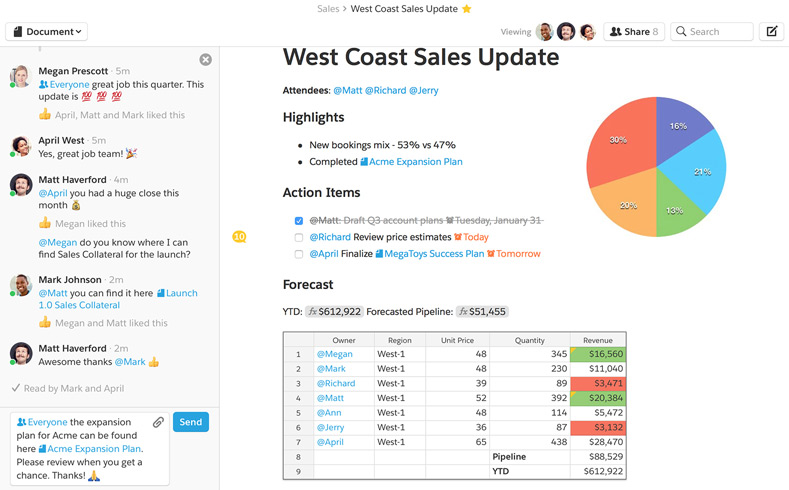Open the Acme Expansion Plan link in Highlights

point(415,162)
